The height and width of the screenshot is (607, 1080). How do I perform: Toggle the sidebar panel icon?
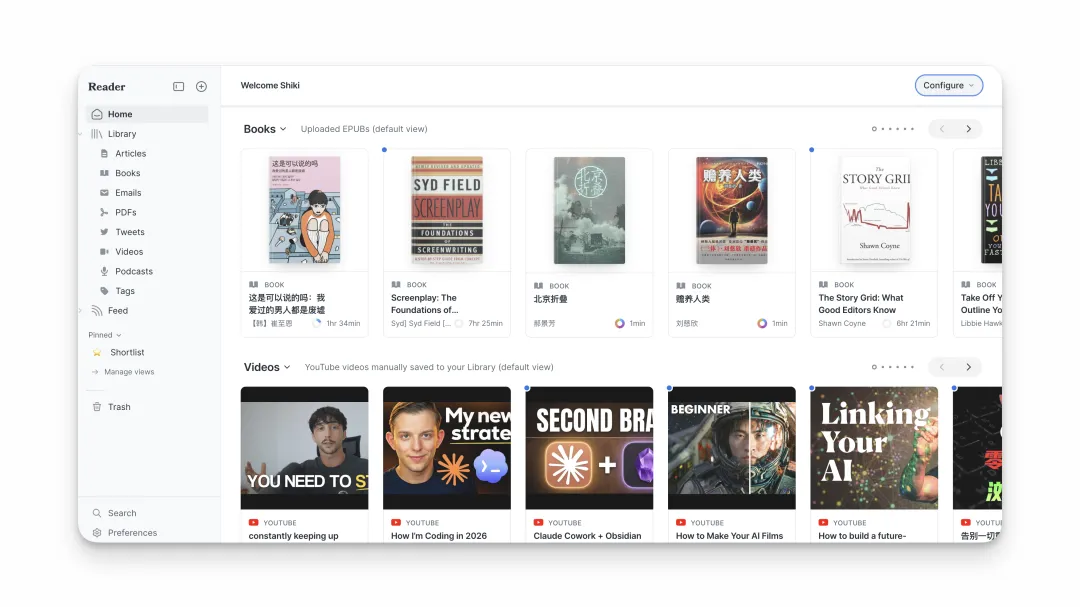[179, 87]
